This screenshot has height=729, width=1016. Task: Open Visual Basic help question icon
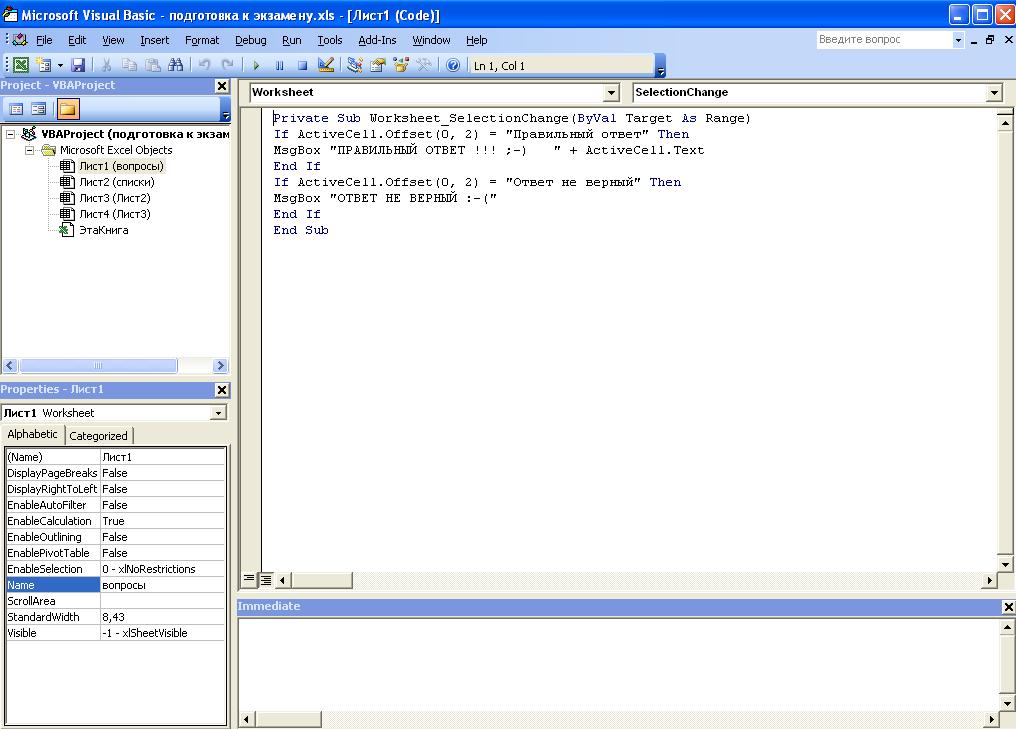[x=453, y=66]
